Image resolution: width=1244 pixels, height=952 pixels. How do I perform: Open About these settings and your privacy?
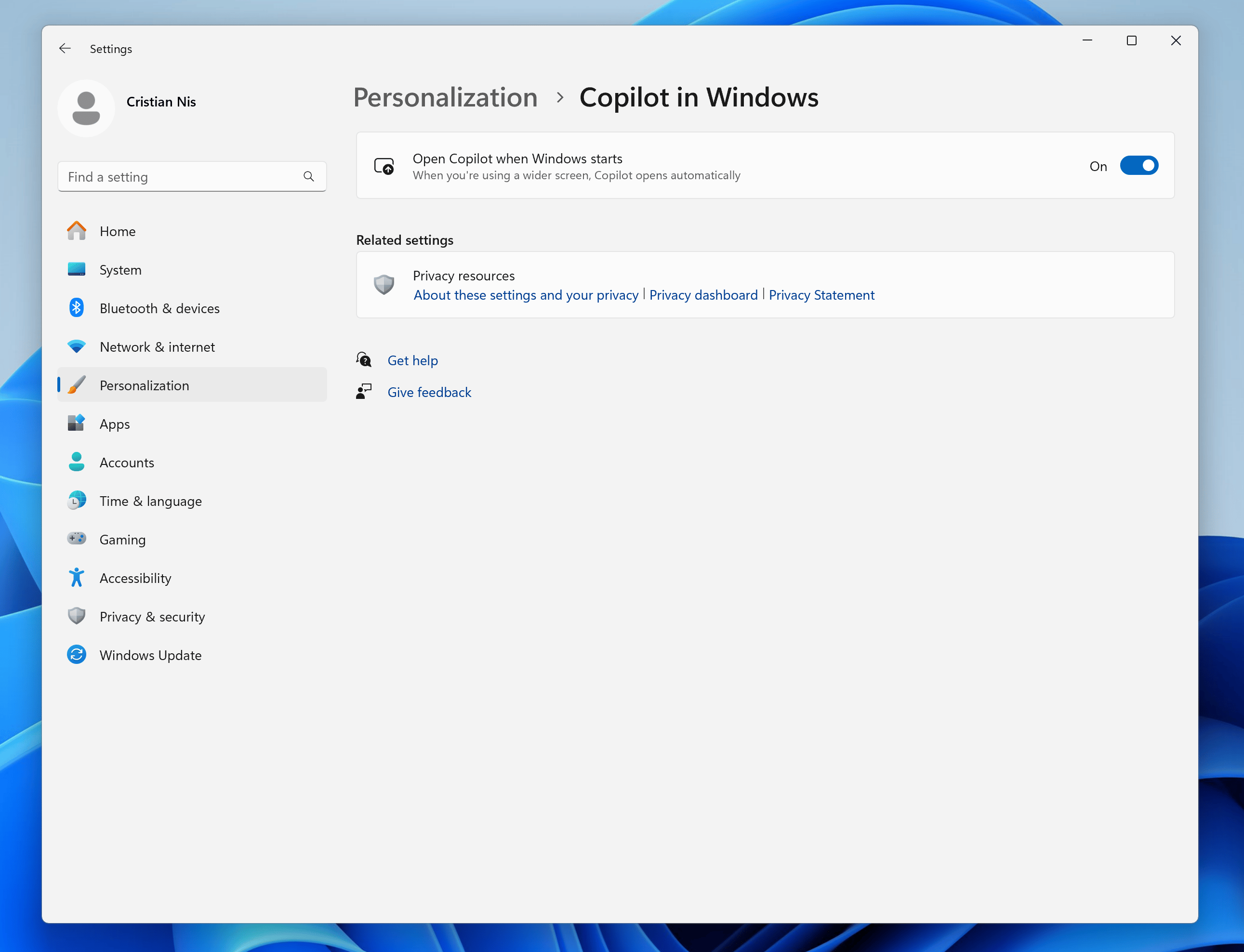pyautogui.click(x=526, y=294)
